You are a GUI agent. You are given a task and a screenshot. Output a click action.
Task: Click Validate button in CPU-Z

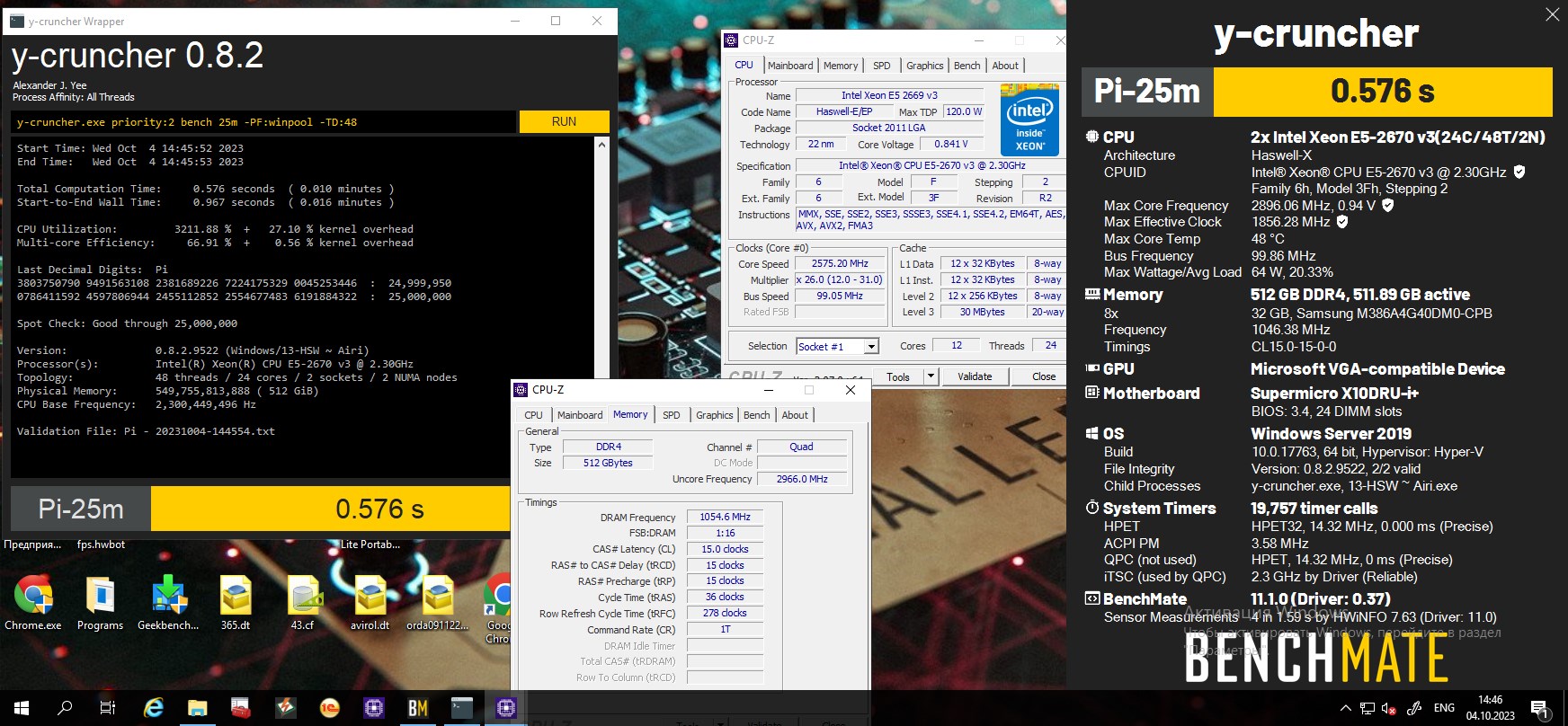975,376
